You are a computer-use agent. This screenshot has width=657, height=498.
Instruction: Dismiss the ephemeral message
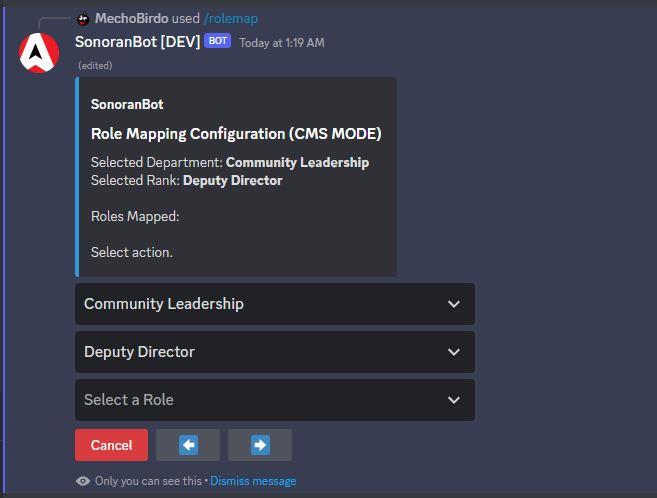coord(253,481)
